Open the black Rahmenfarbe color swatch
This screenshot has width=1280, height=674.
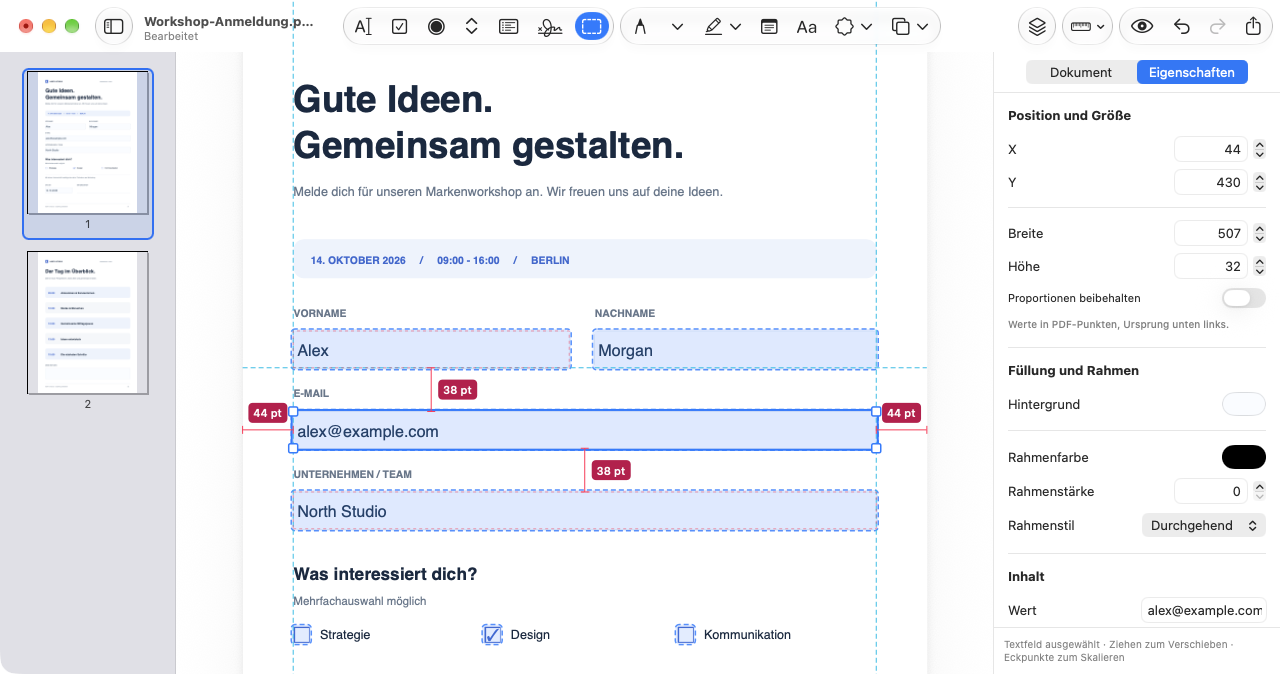[1244, 457]
